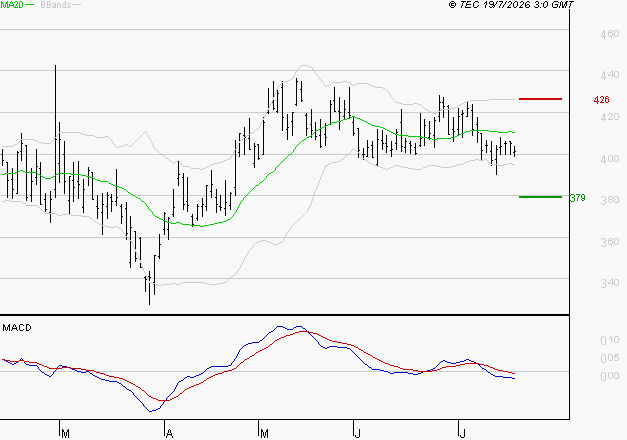Image resolution: width=627 pixels, height=440 pixels.
Task: Click the 340 price axis label
Action: 610,283
